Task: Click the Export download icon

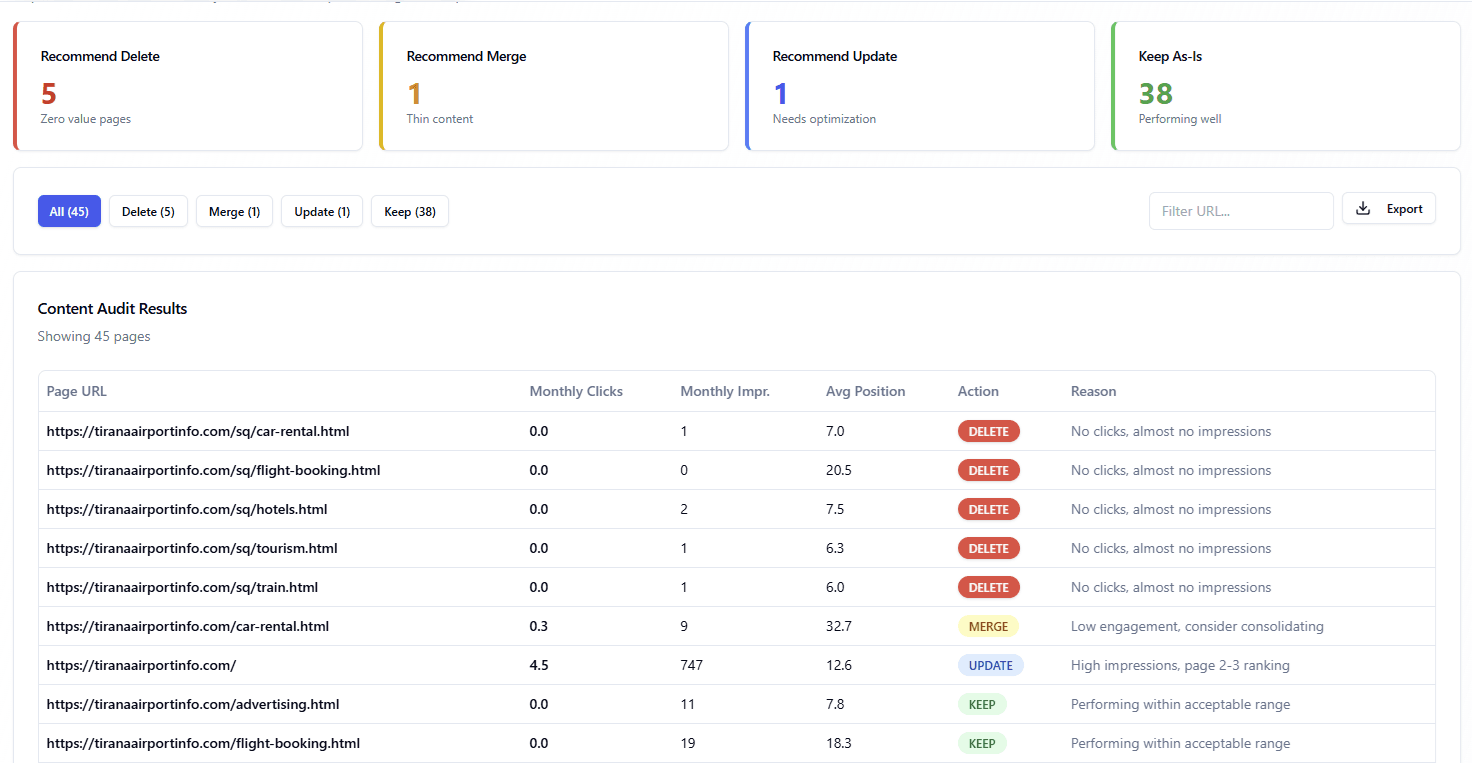Action: [x=1362, y=209]
